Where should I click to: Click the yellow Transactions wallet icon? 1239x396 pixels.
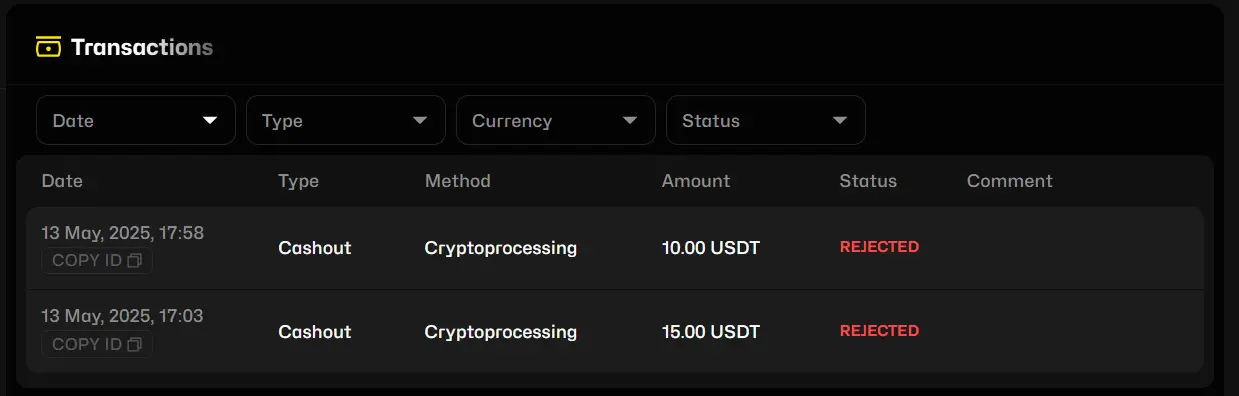[48, 46]
